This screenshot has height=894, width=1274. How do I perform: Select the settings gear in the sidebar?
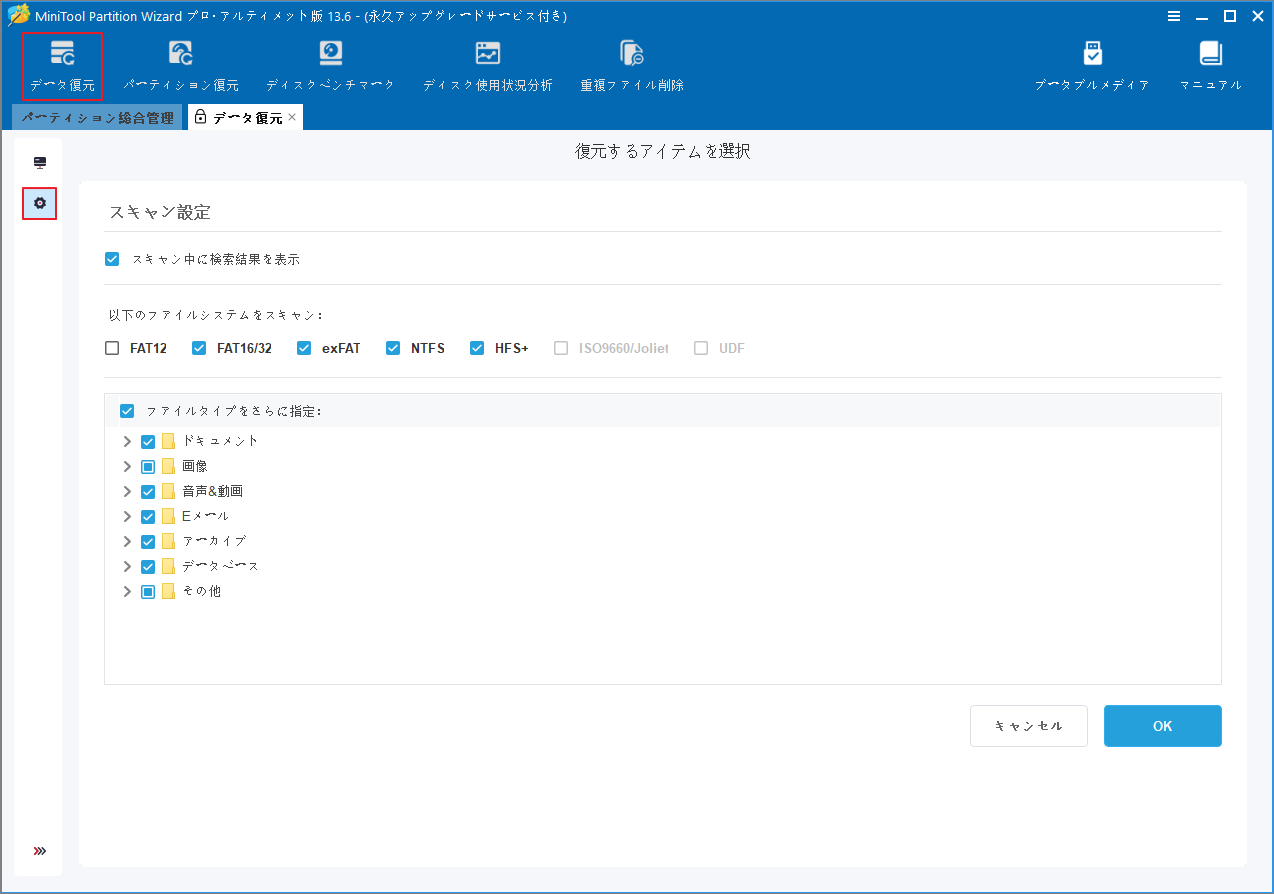click(39, 203)
